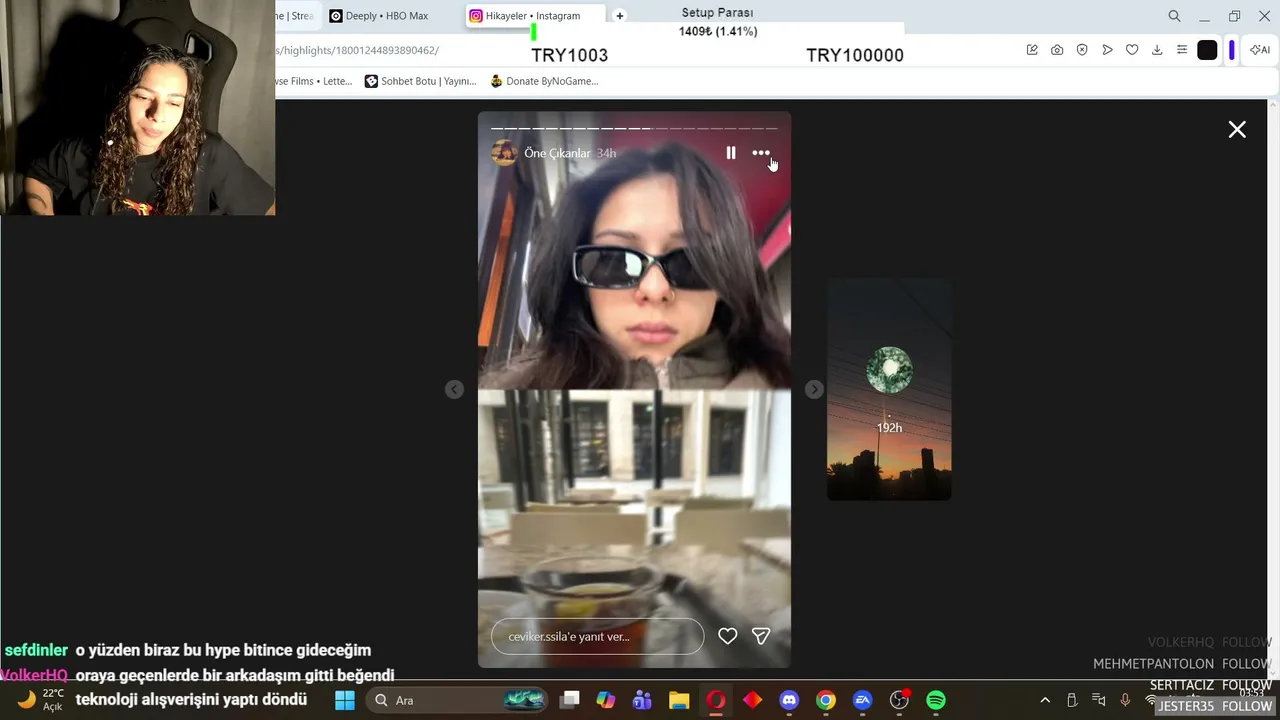1280x720 pixels.
Task: Click the browser address bar URL
Action: [x=358, y=50]
